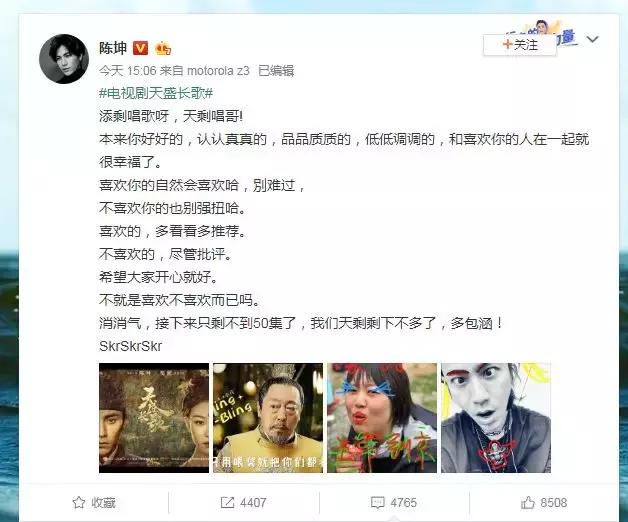Click the star icon to favorite post
This screenshot has width=628, height=522.
(78, 502)
